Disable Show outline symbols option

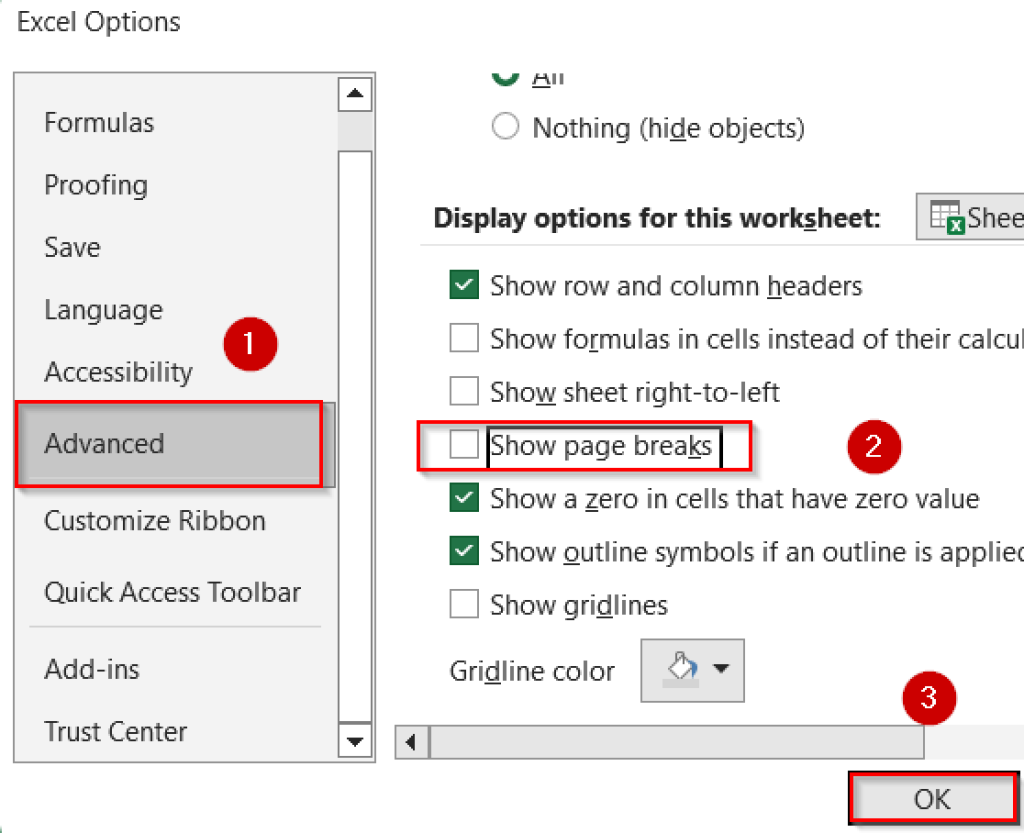(x=464, y=551)
